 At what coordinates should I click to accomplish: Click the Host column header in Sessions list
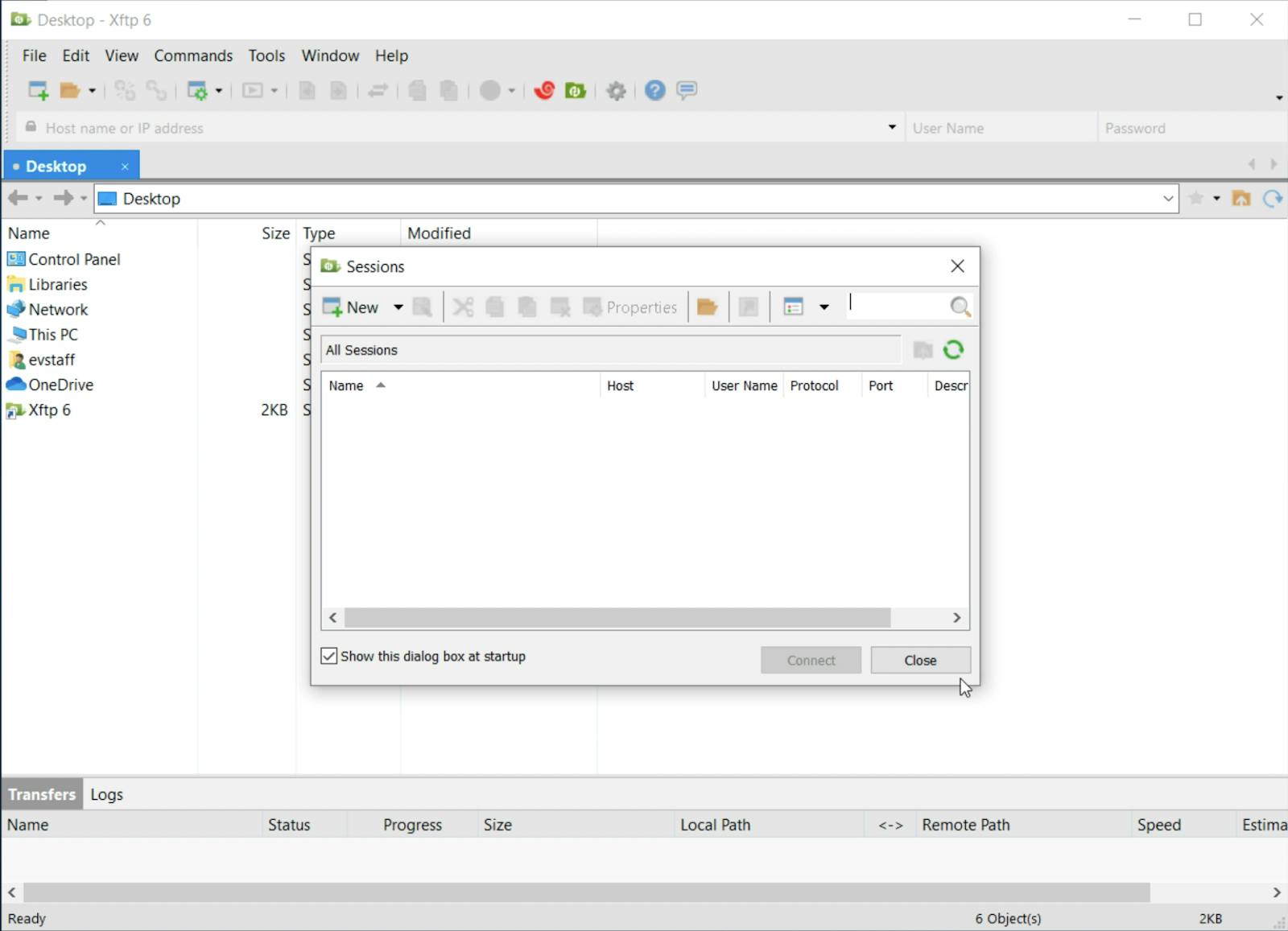tap(652, 385)
